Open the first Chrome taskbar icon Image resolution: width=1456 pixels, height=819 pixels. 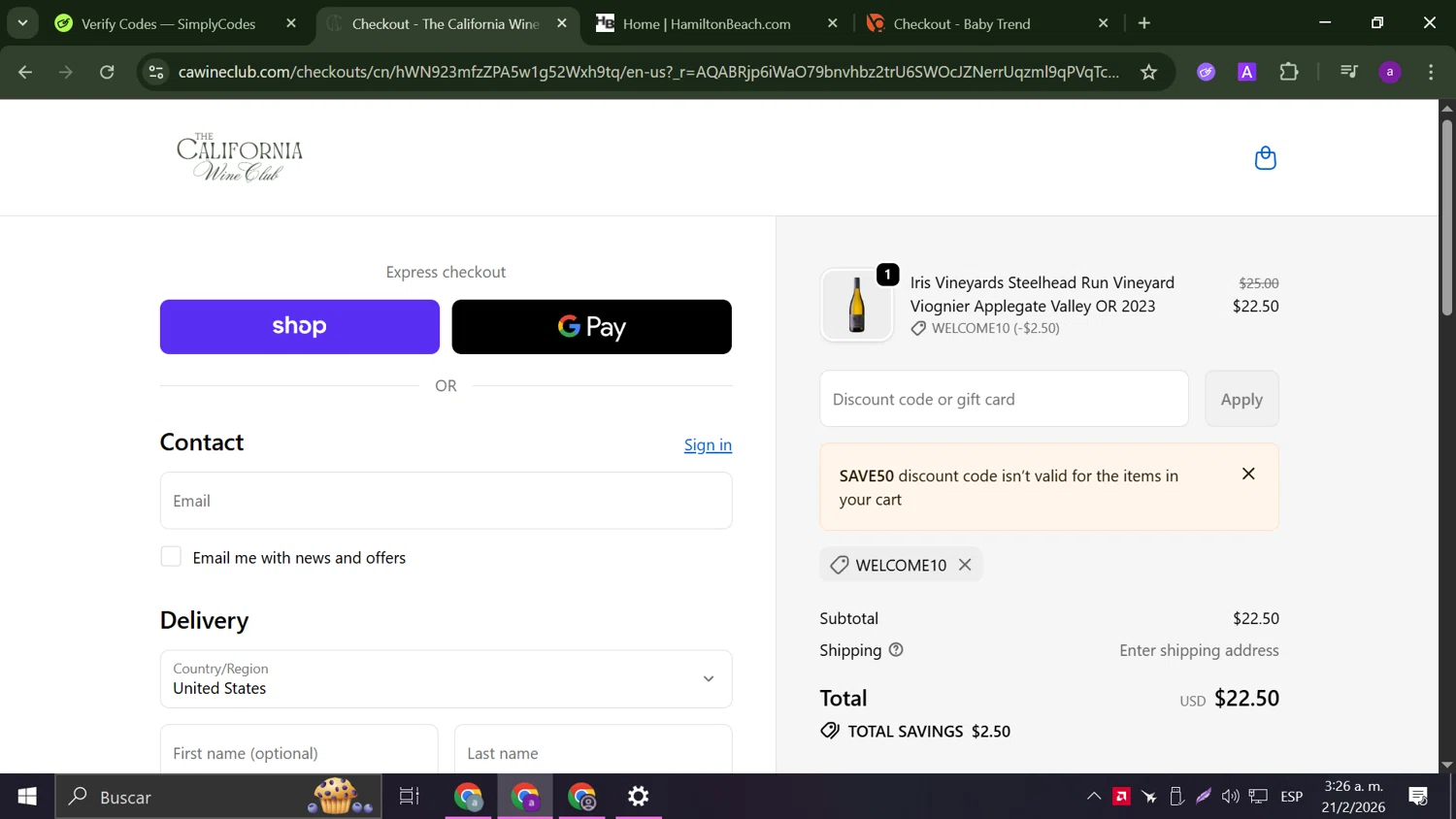click(469, 797)
